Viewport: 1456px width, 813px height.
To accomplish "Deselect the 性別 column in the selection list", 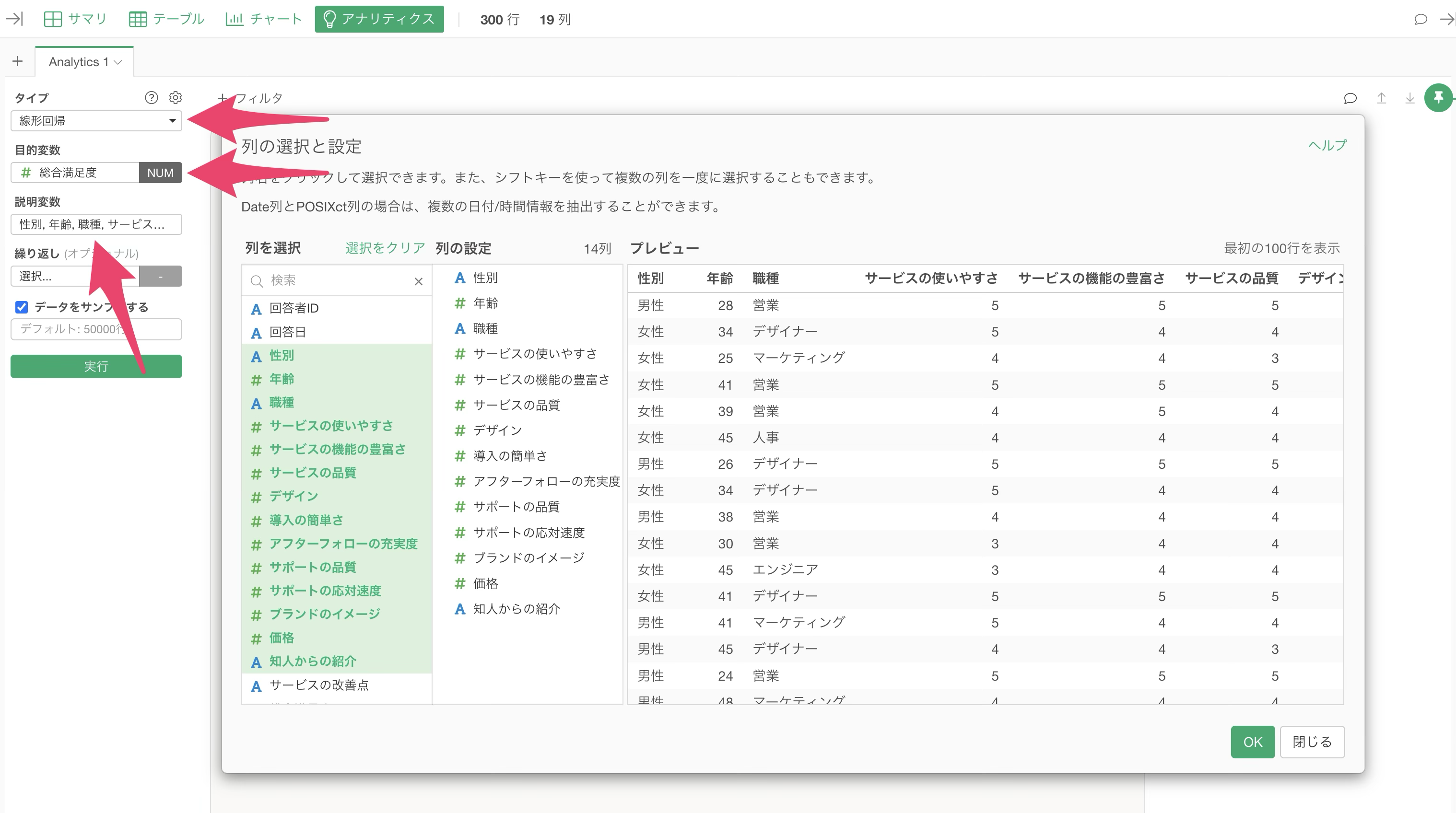I will pyautogui.click(x=282, y=355).
